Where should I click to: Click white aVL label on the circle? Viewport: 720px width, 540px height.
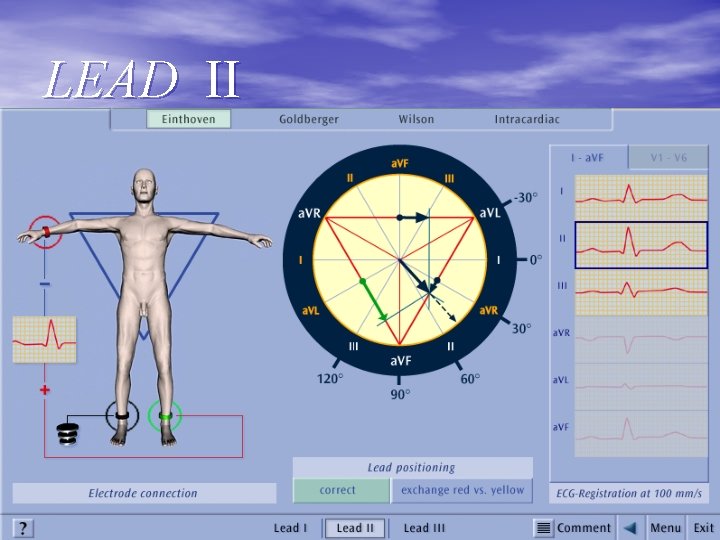[x=489, y=213]
